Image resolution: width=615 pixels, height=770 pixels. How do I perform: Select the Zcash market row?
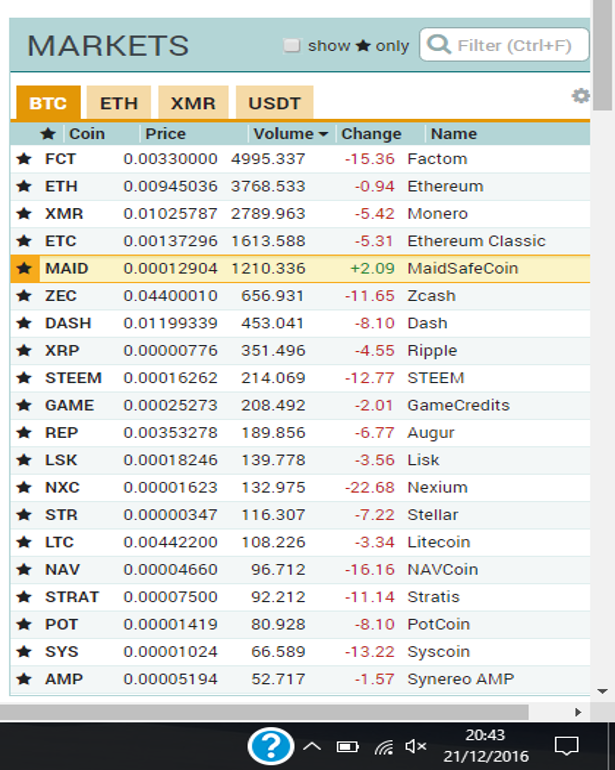[300, 296]
